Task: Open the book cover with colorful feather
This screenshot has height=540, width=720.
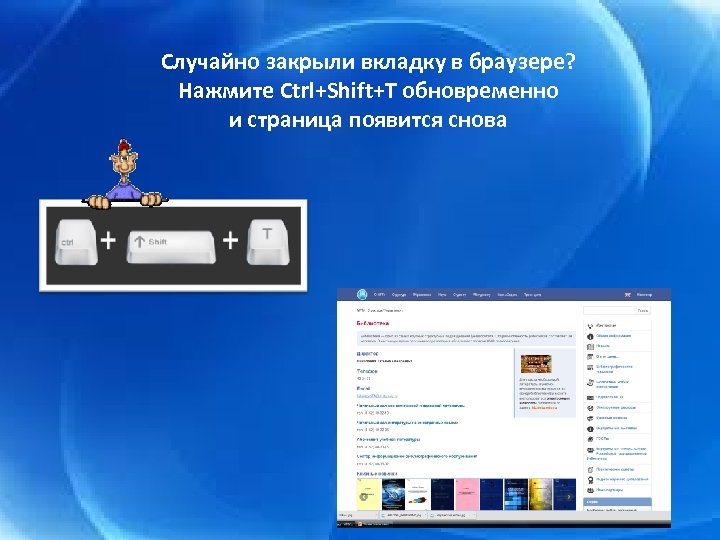Action: [x=418, y=495]
